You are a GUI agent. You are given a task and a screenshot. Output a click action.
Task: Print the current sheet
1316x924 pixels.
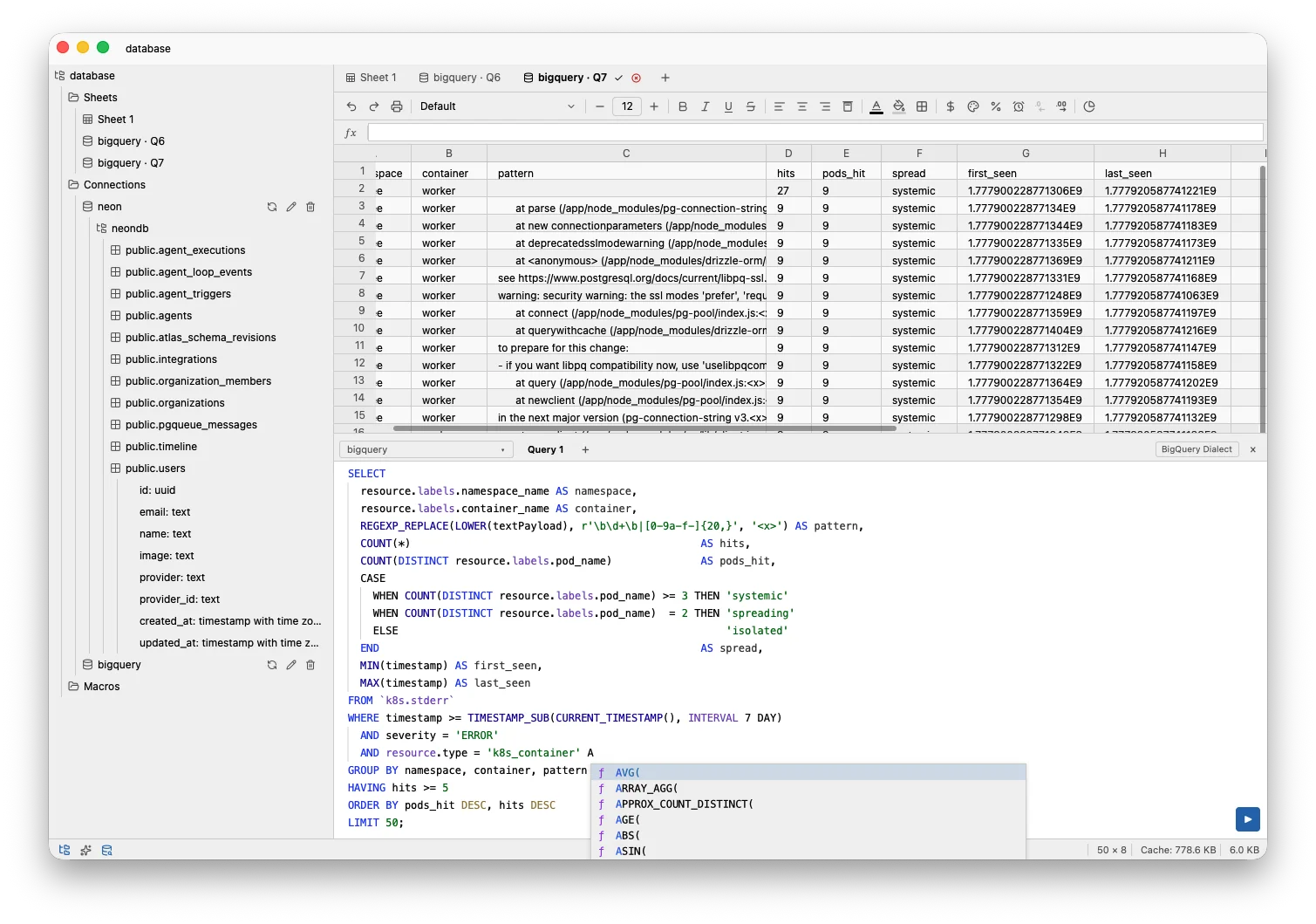(397, 106)
